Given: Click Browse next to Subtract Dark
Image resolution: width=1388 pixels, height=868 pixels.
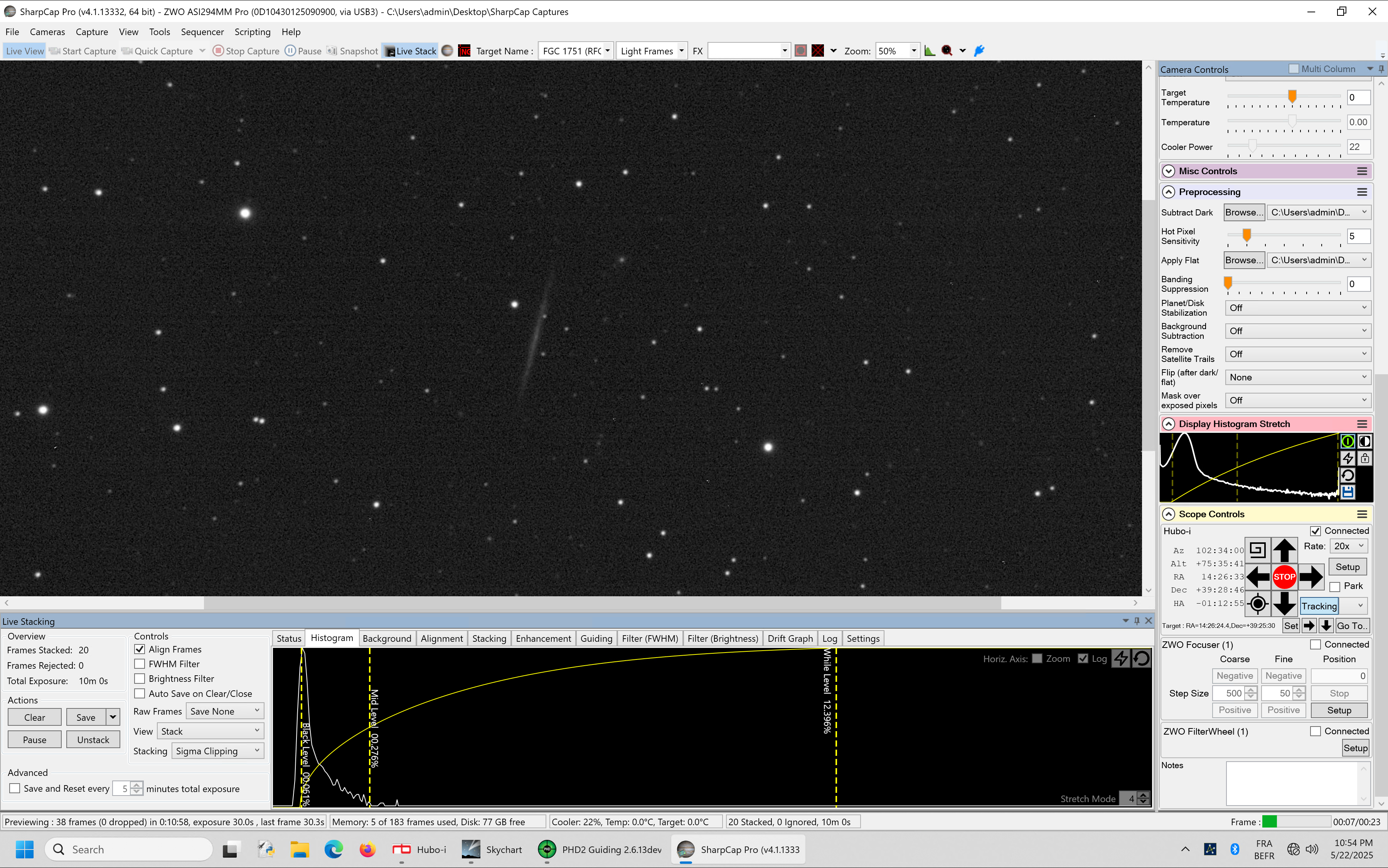Looking at the screenshot, I should [x=1244, y=212].
